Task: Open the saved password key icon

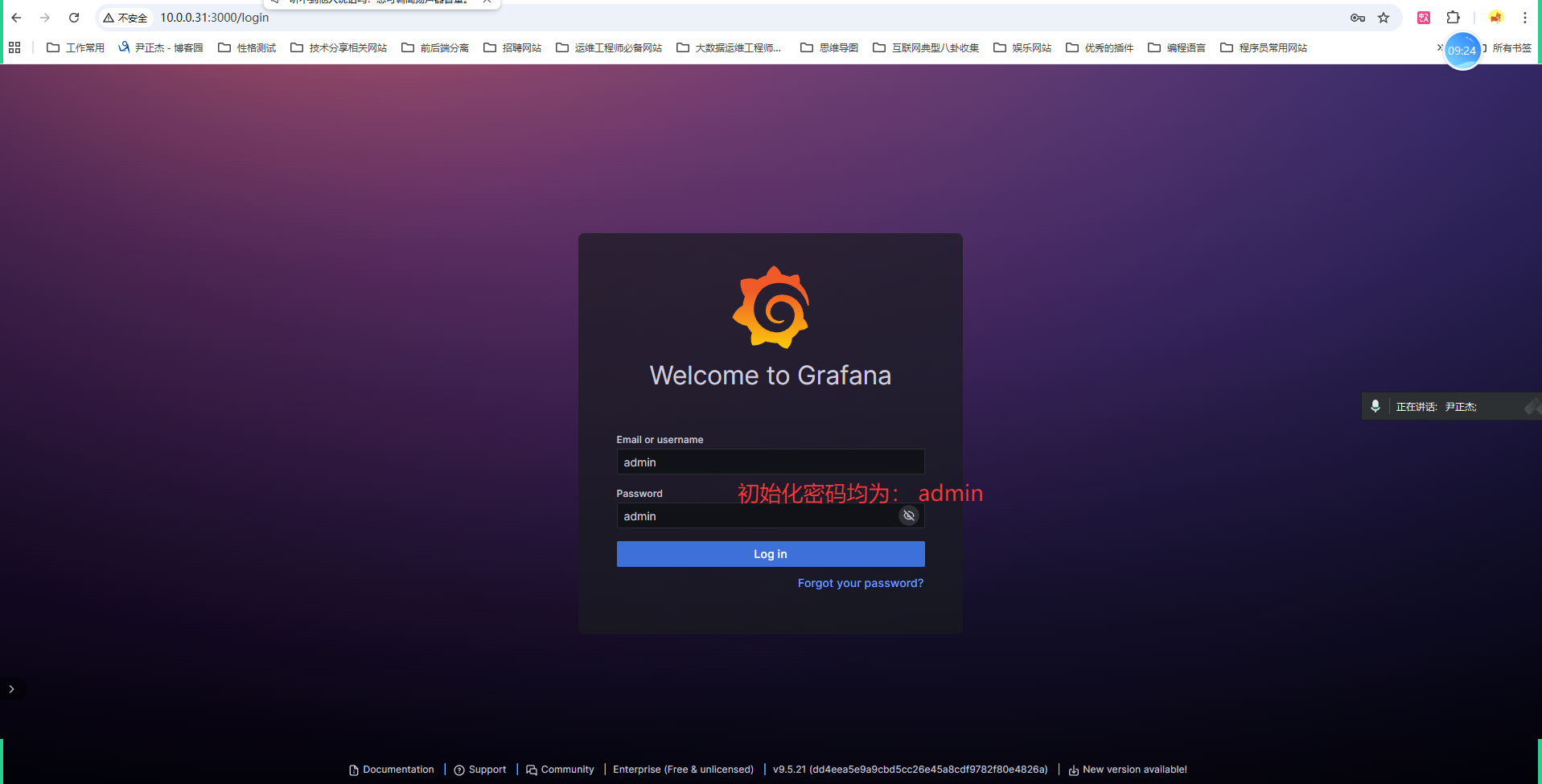Action: click(x=1358, y=18)
